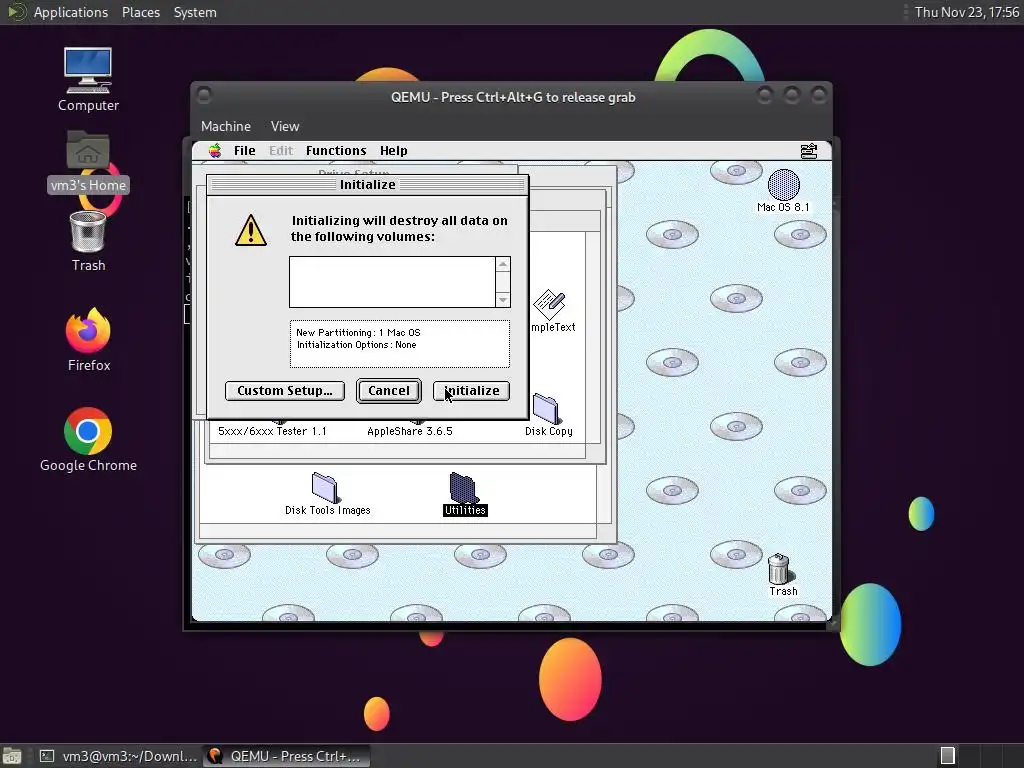Screen dimensions: 1024x768
Task: Click Cancel in Initialize dialog
Action: (389, 391)
